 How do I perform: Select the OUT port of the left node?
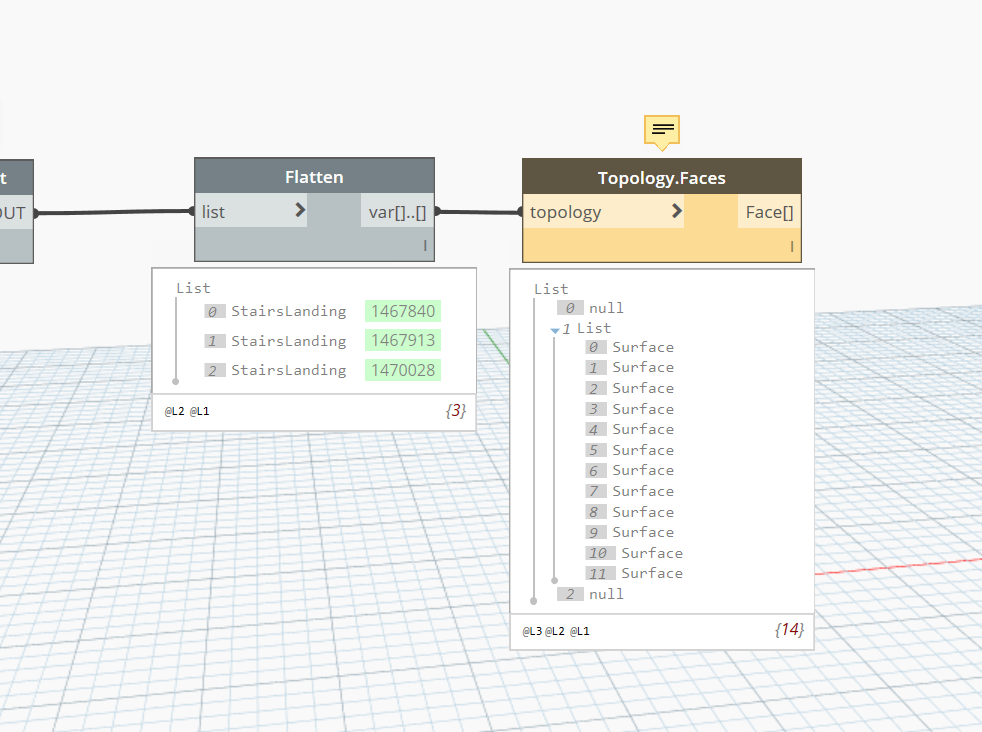pyautogui.click(x=14, y=213)
